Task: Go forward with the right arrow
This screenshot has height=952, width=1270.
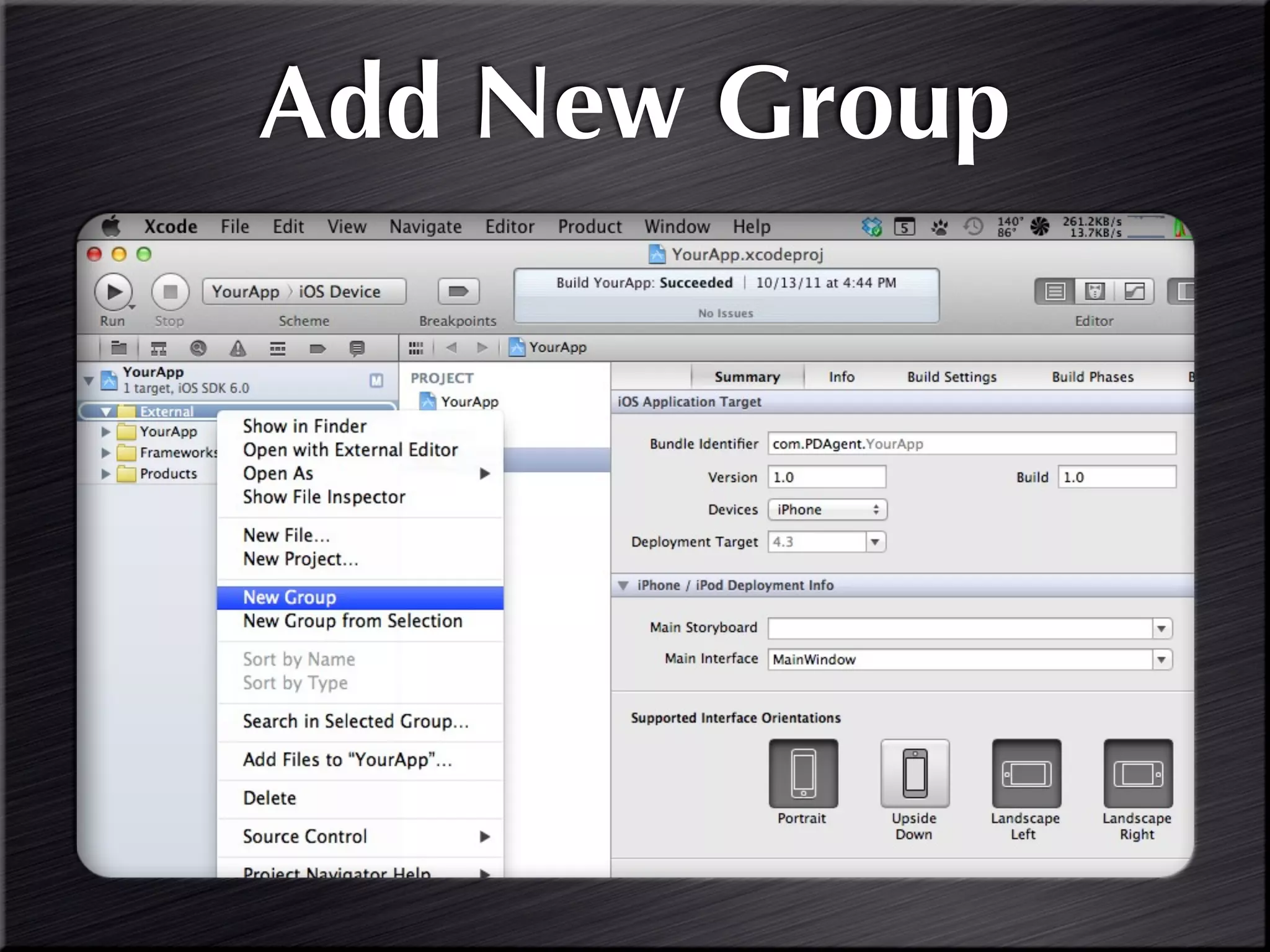Action: (482, 348)
